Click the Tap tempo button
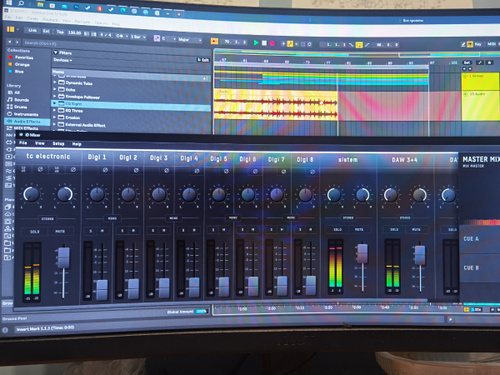This screenshot has height=375, width=500. coord(60,32)
